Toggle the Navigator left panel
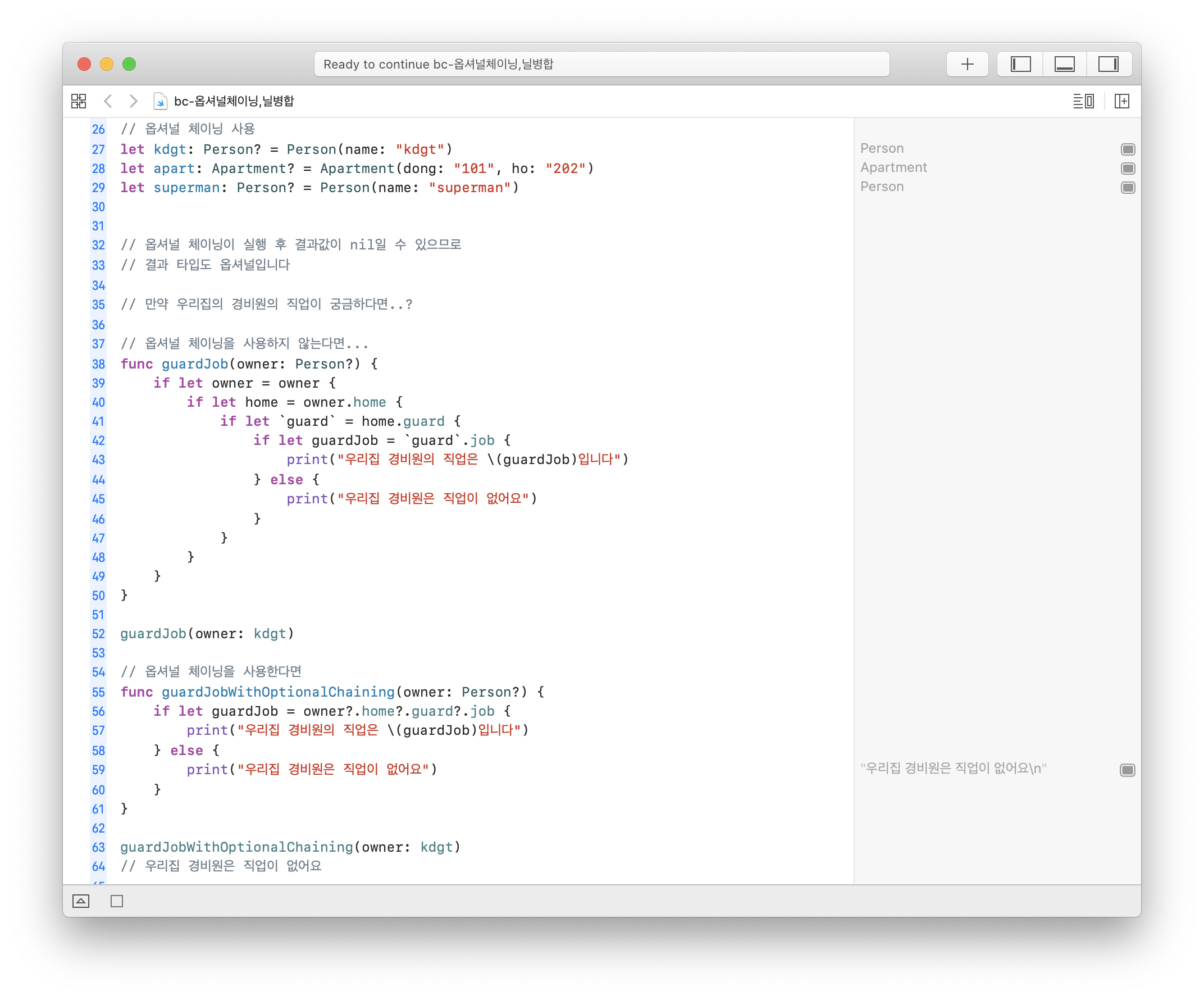The width and height of the screenshot is (1204, 1000). [x=1020, y=64]
